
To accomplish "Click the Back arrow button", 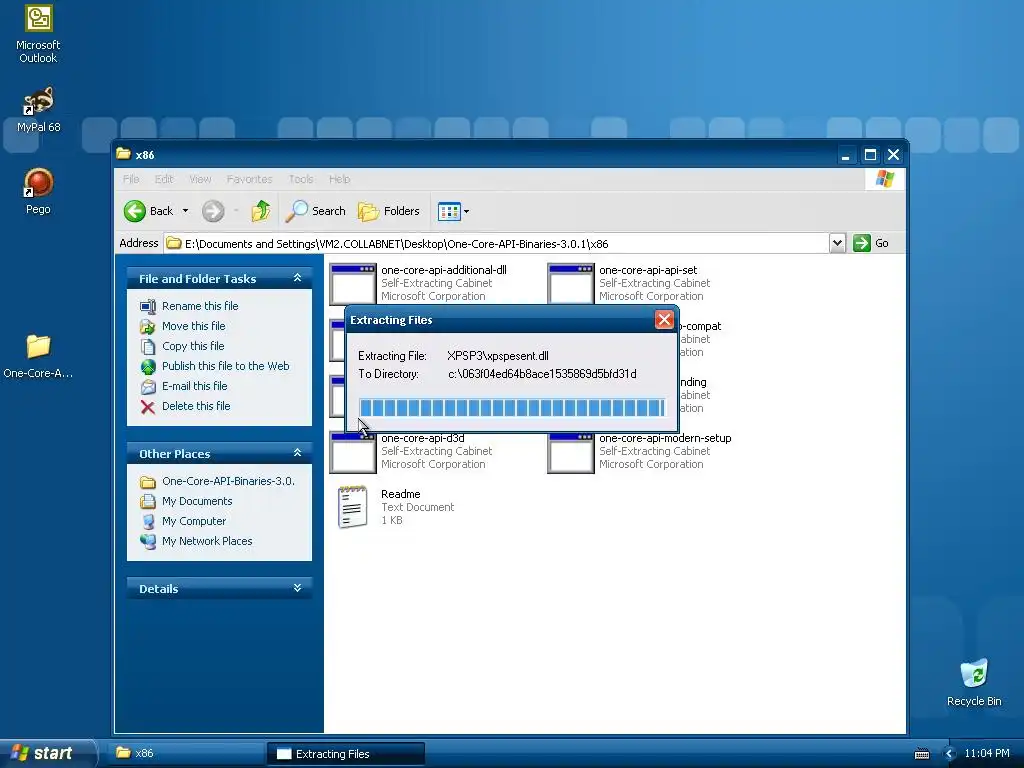I will click(x=149, y=211).
